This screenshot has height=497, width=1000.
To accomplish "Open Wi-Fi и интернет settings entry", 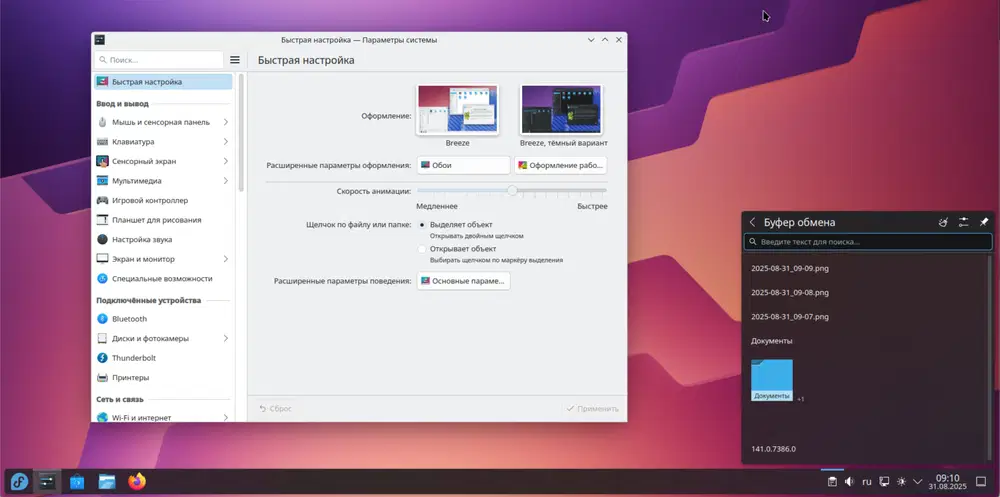I will pos(163,417).
